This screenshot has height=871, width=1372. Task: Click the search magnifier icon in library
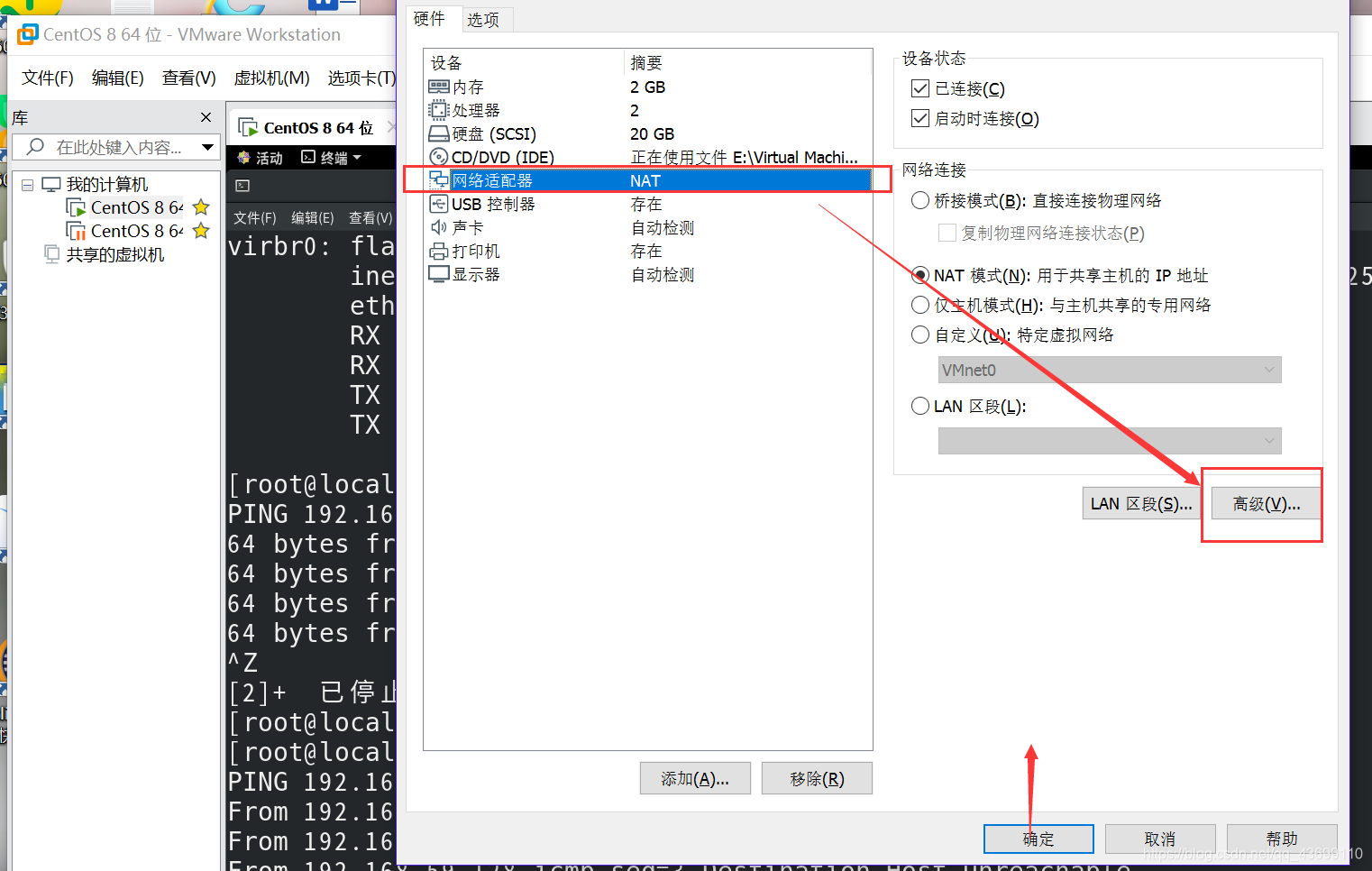[36, 146]
